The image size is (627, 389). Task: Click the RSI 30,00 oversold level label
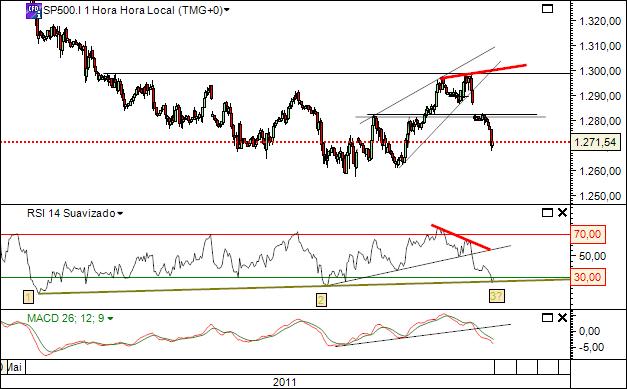click(x=588, y=277)
